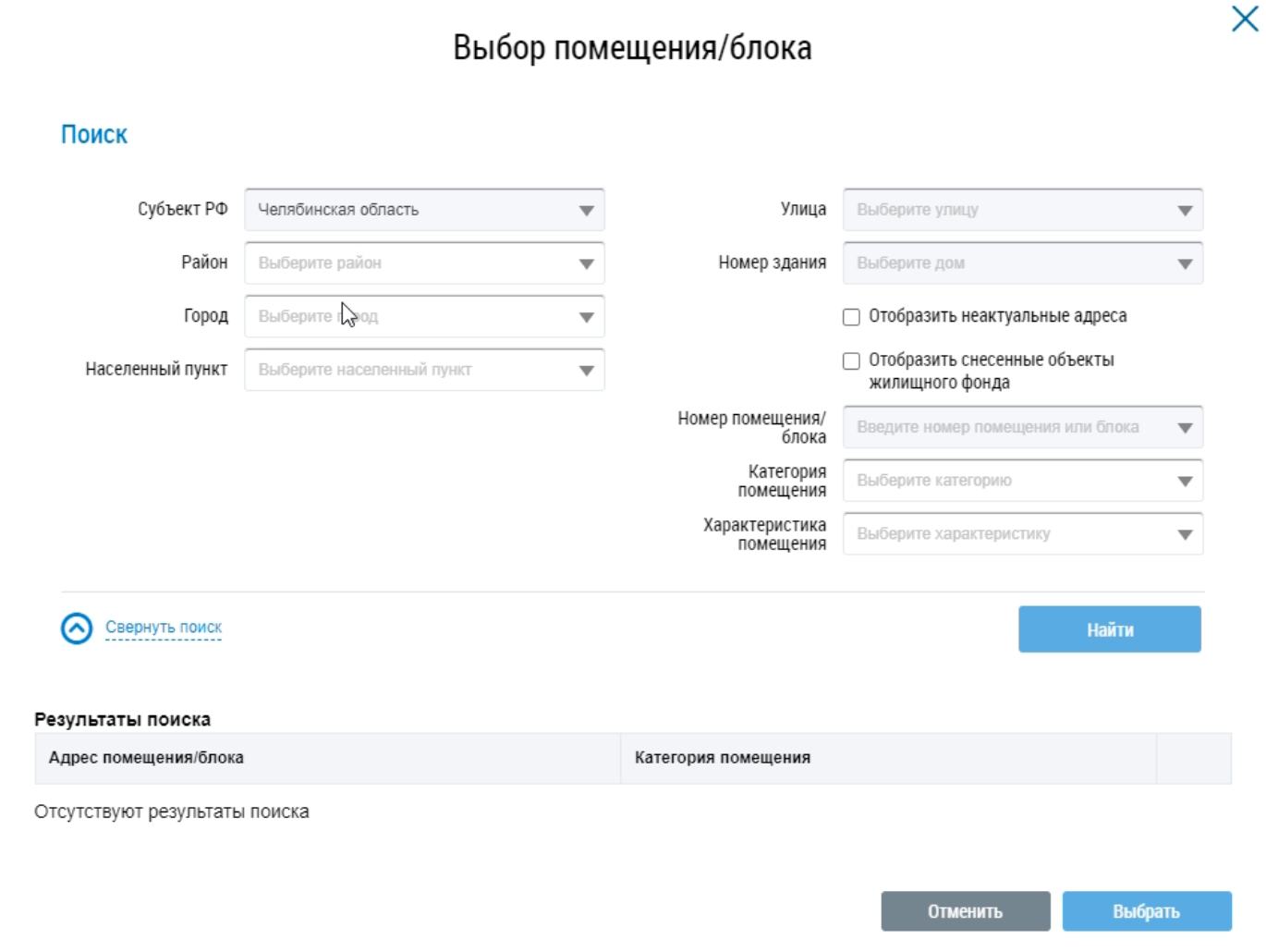
Task: Open the 'Улица' street dropdown
Action: coord(1184,211)
